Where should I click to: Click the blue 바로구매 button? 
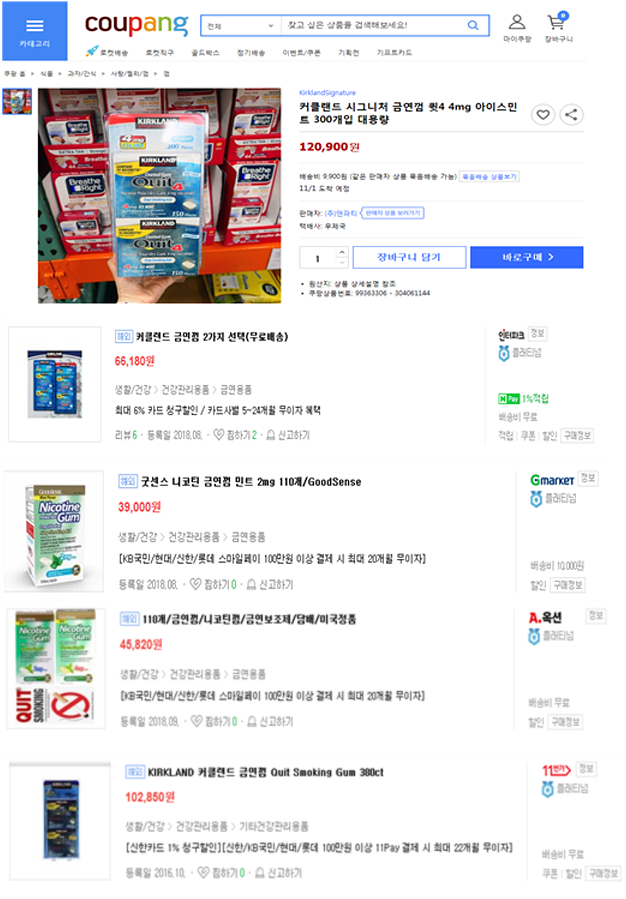527,257
